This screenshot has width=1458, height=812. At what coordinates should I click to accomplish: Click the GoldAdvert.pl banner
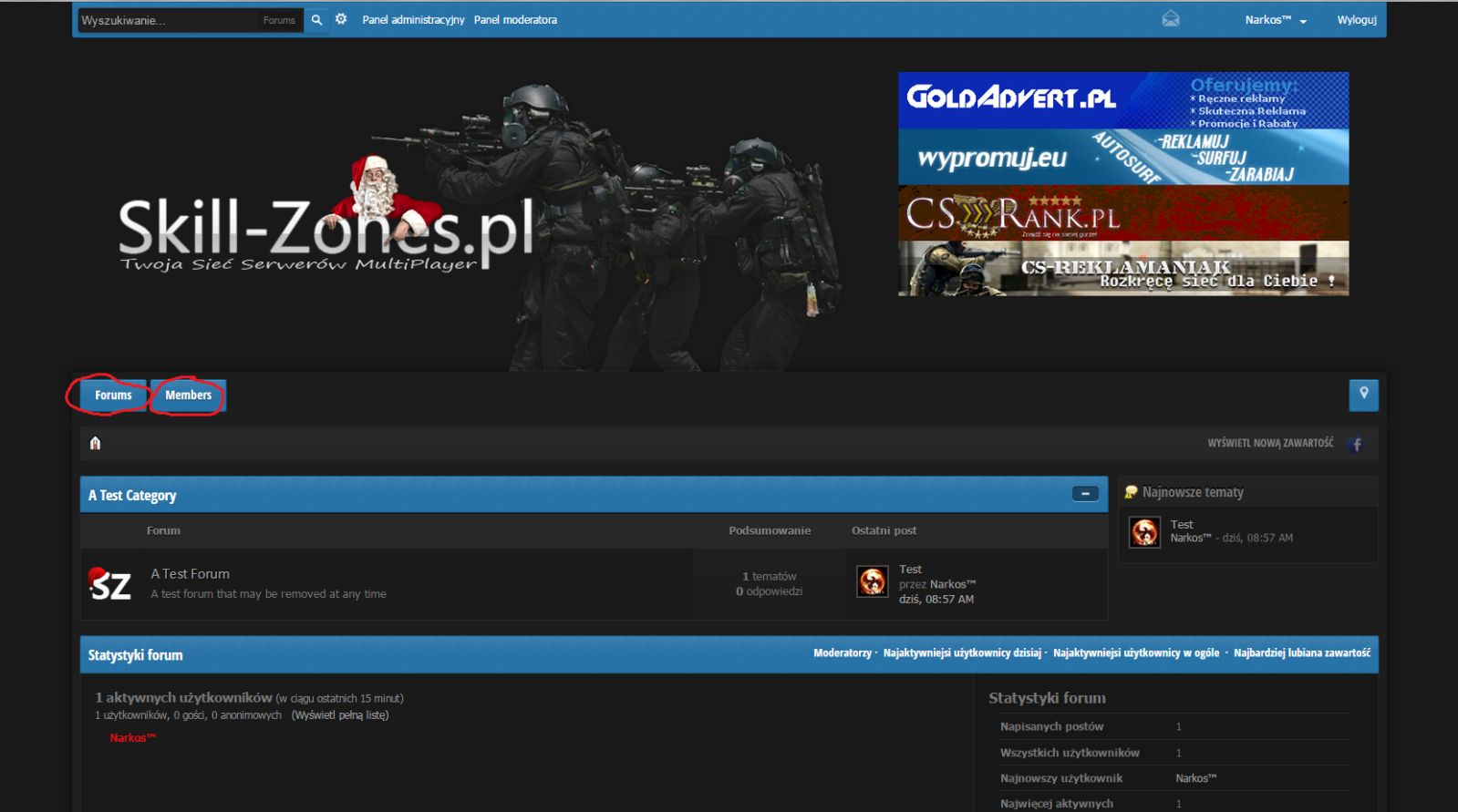1122,100
